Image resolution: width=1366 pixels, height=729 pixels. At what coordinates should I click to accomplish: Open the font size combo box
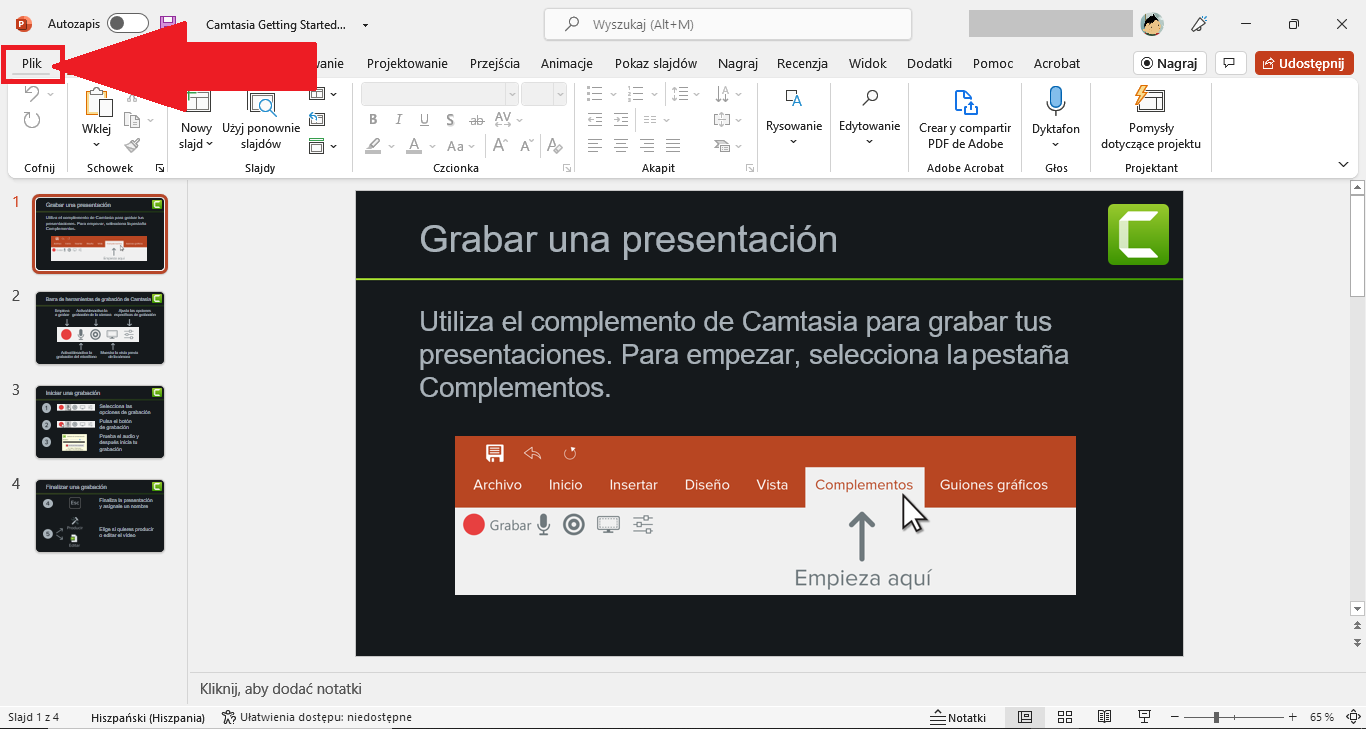(x=544, y=94)
